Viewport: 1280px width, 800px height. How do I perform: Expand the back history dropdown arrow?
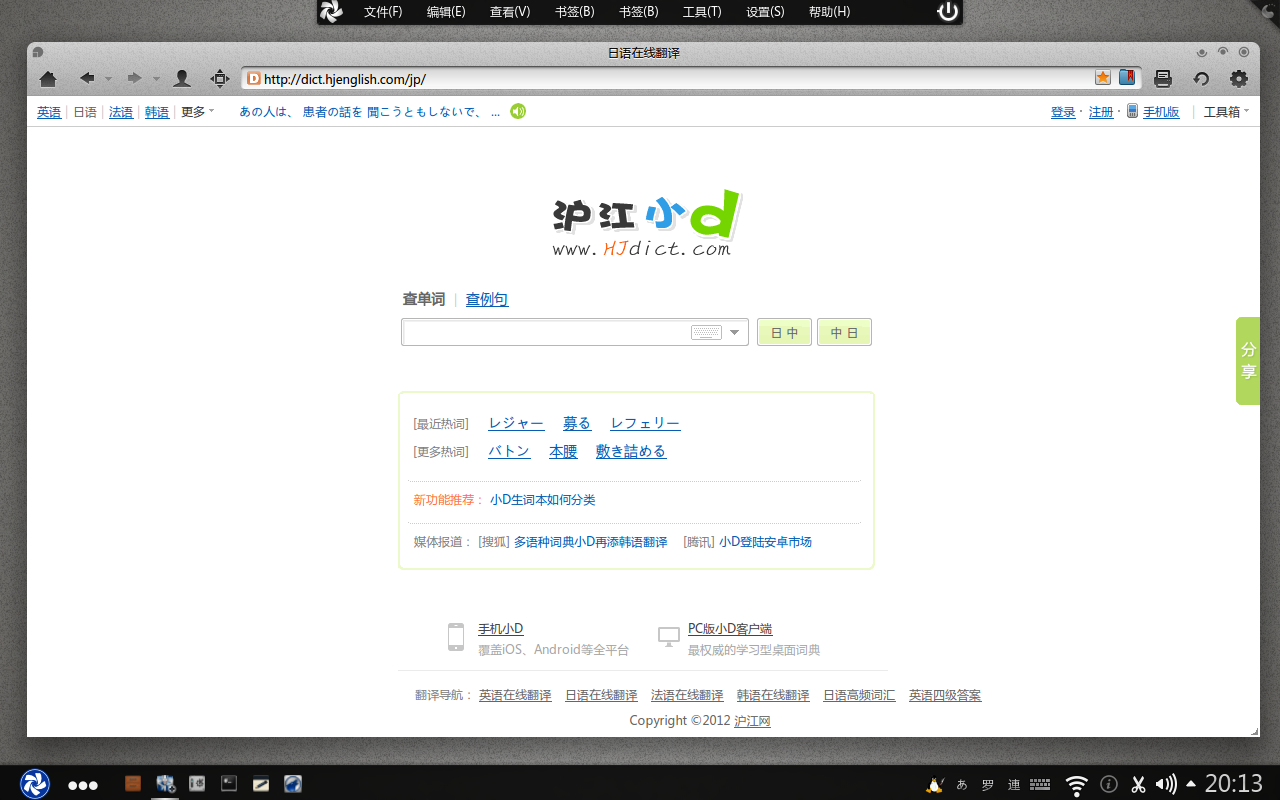click(108, 79)
